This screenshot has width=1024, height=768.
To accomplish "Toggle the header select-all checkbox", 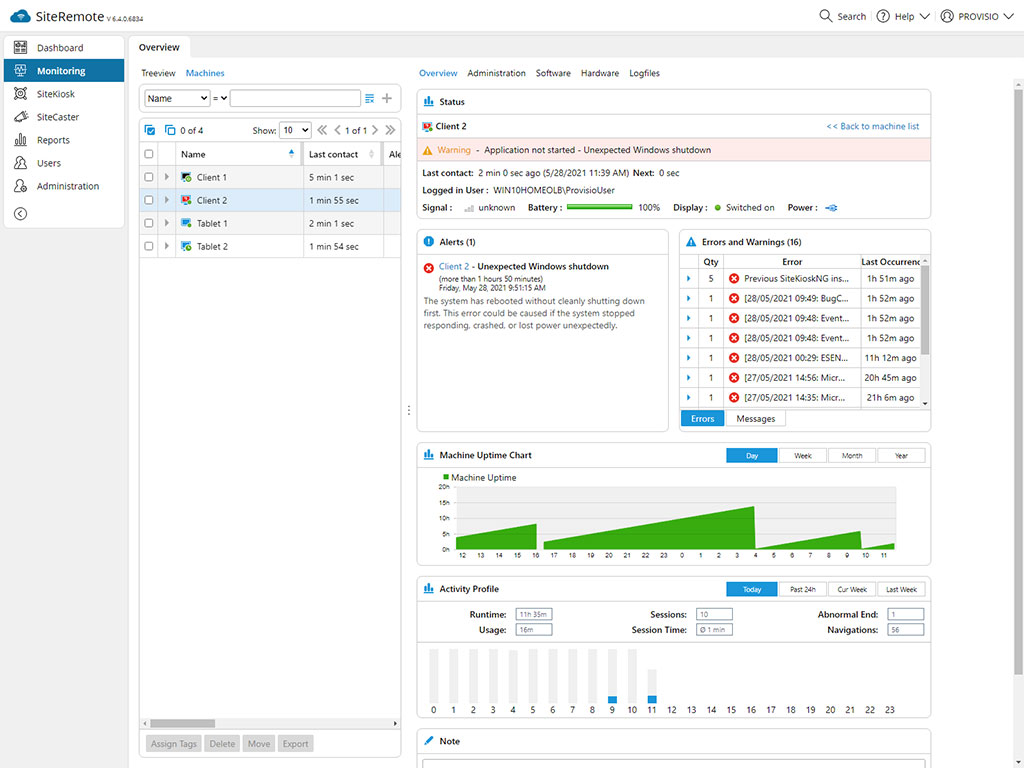I will [x=149, y=154].
